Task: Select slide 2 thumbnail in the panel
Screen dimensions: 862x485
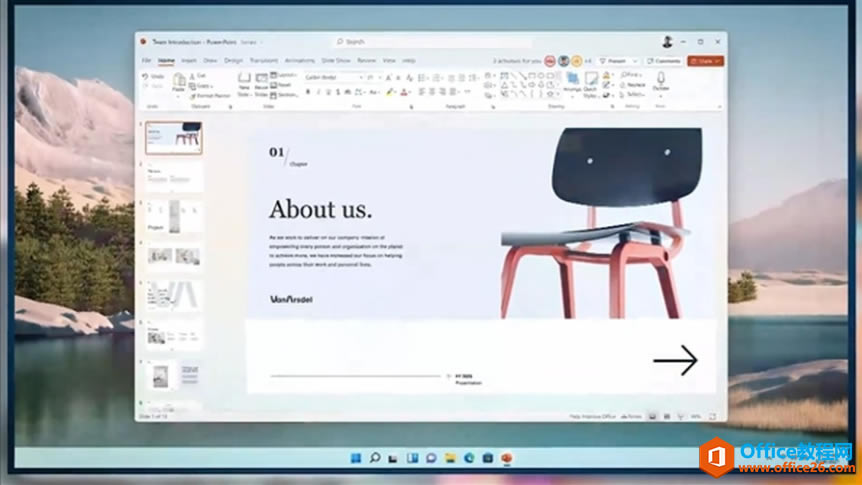Action: 173,177
